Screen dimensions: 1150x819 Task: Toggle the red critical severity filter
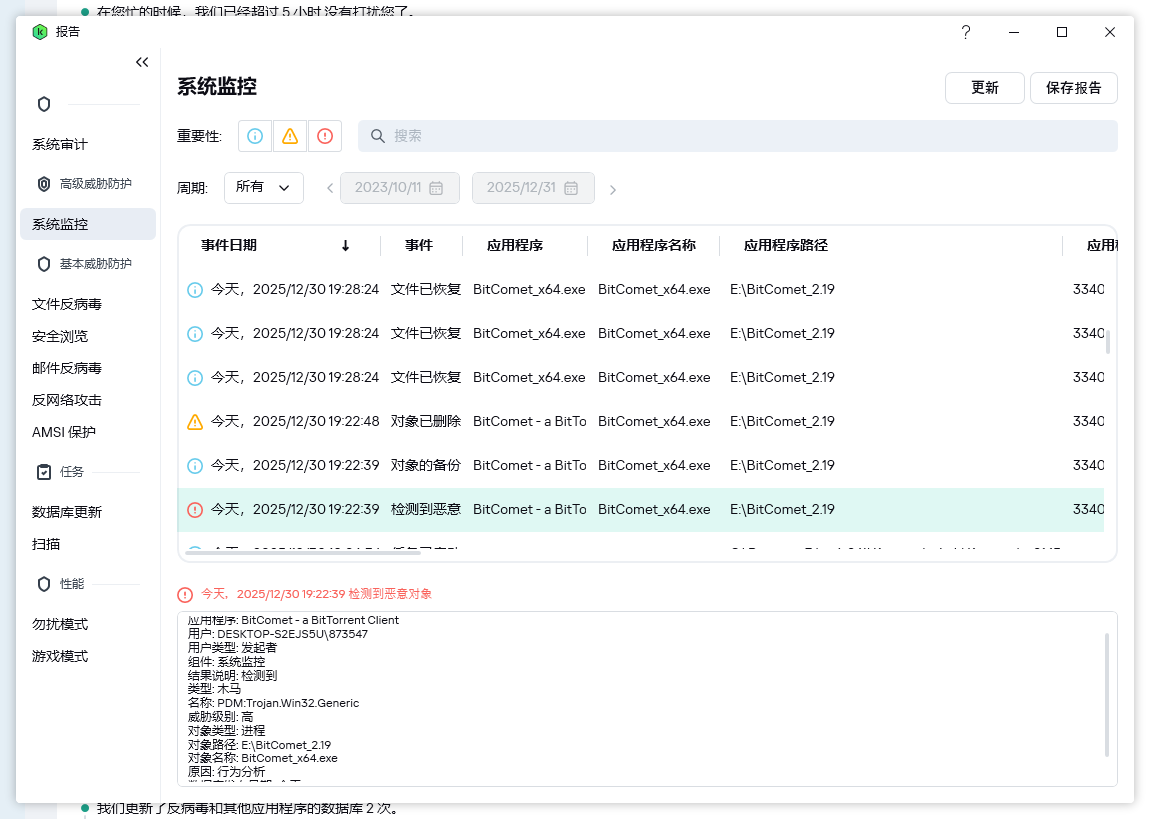(325, 136)
